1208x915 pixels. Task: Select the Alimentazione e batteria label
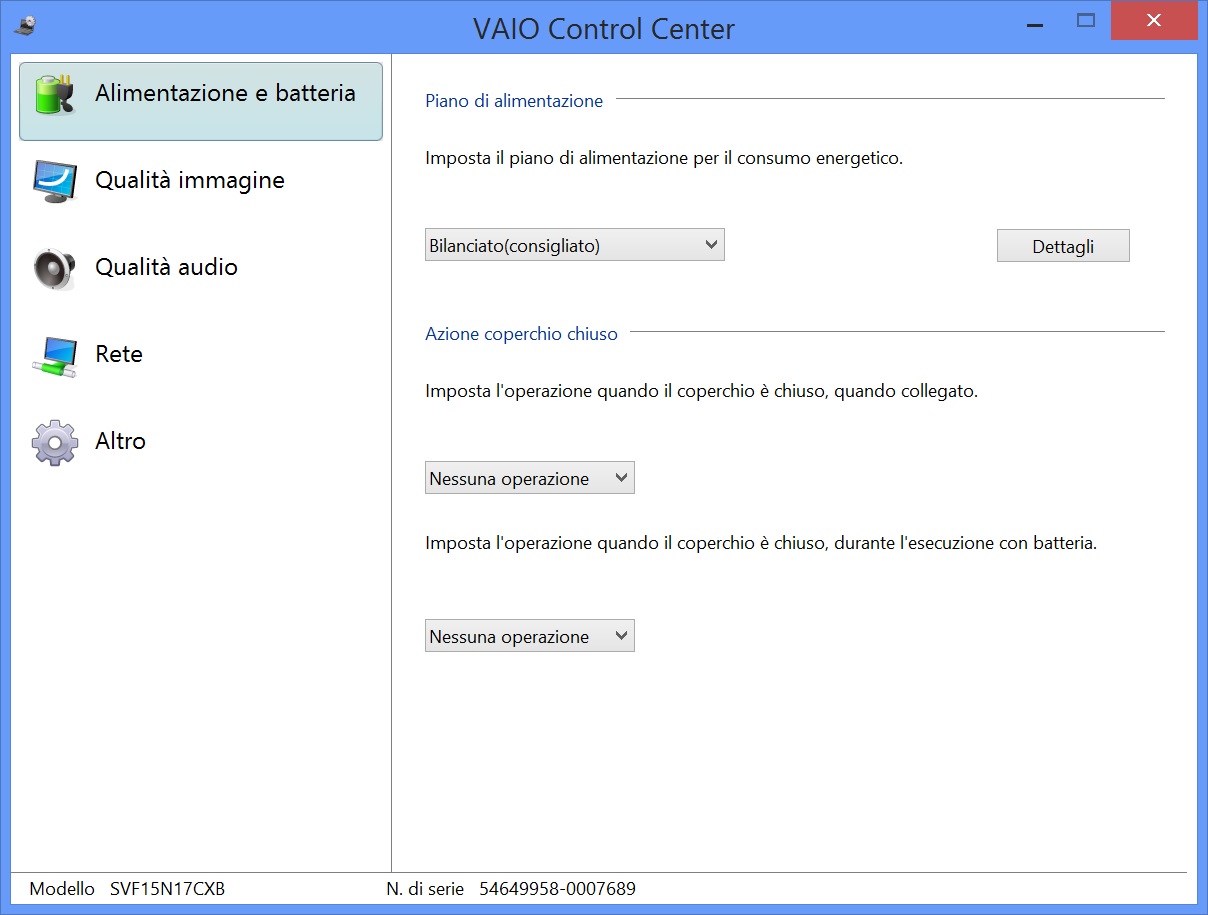225,93
